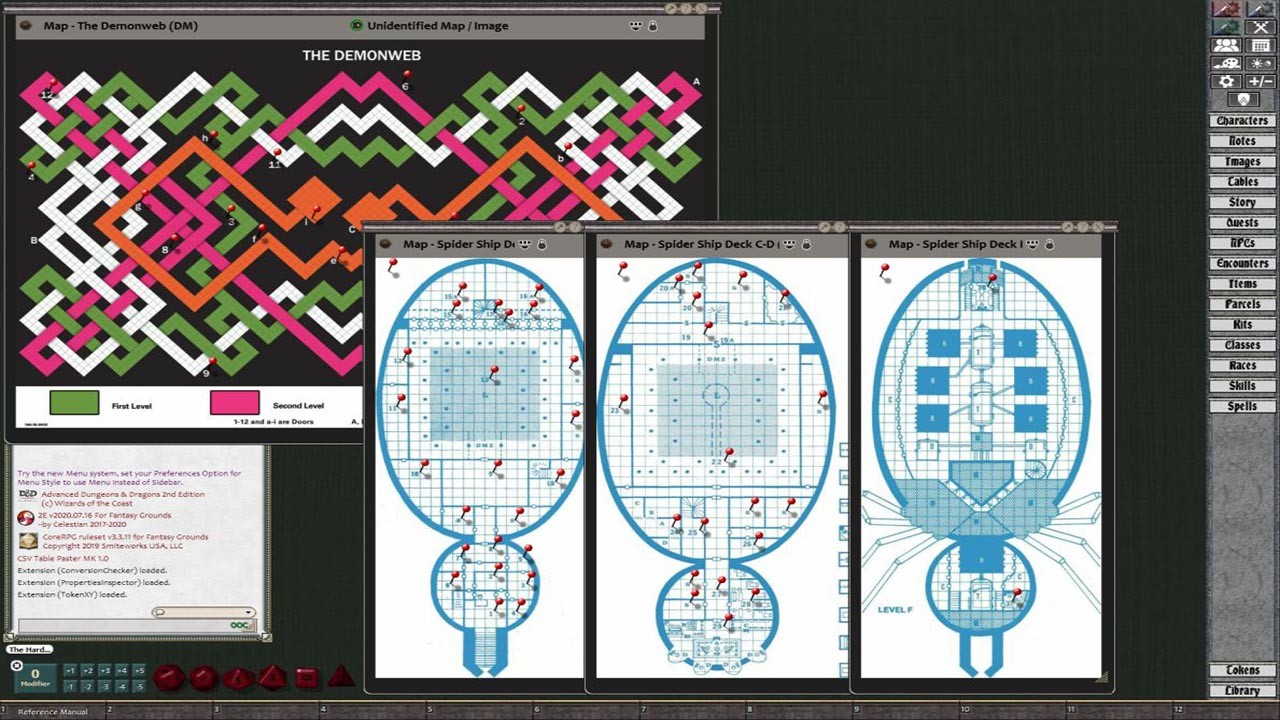Open the Encounters sidebar panel
1280x720 pixels.
pos(1241,263)
